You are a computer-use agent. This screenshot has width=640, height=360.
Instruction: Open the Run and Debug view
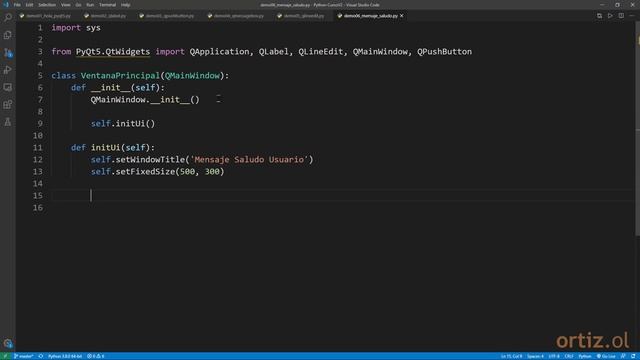pos(8,70)
